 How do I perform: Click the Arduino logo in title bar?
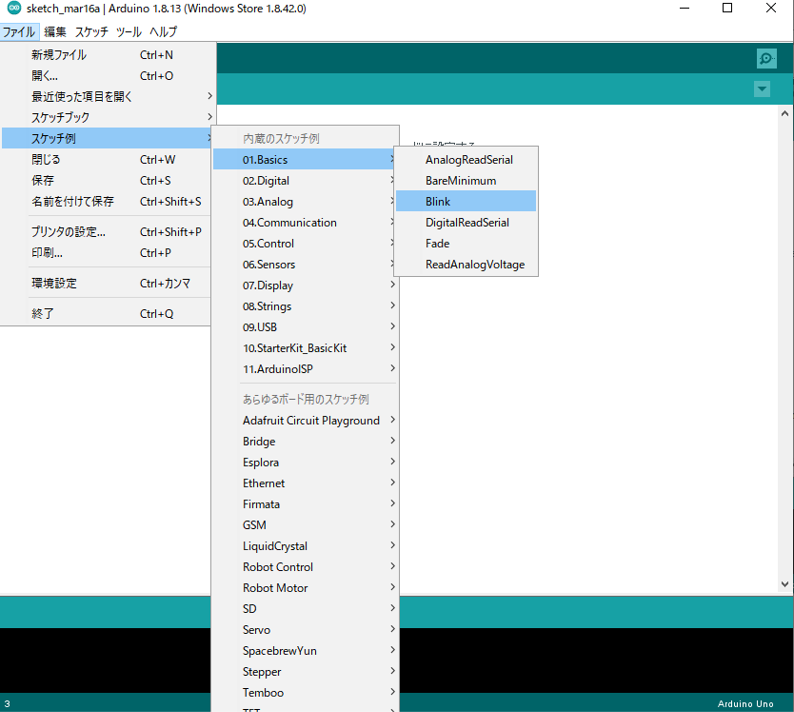pyautogui.click(x=14, y=8)
